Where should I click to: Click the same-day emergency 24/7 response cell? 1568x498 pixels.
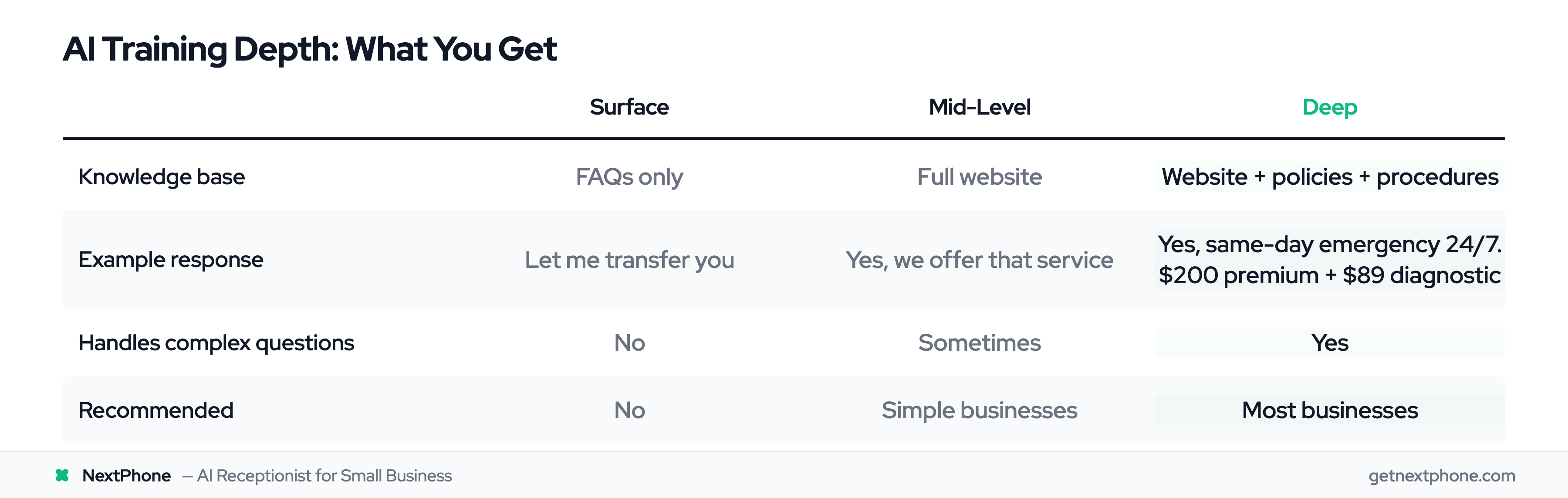(x=1329, y=259)
